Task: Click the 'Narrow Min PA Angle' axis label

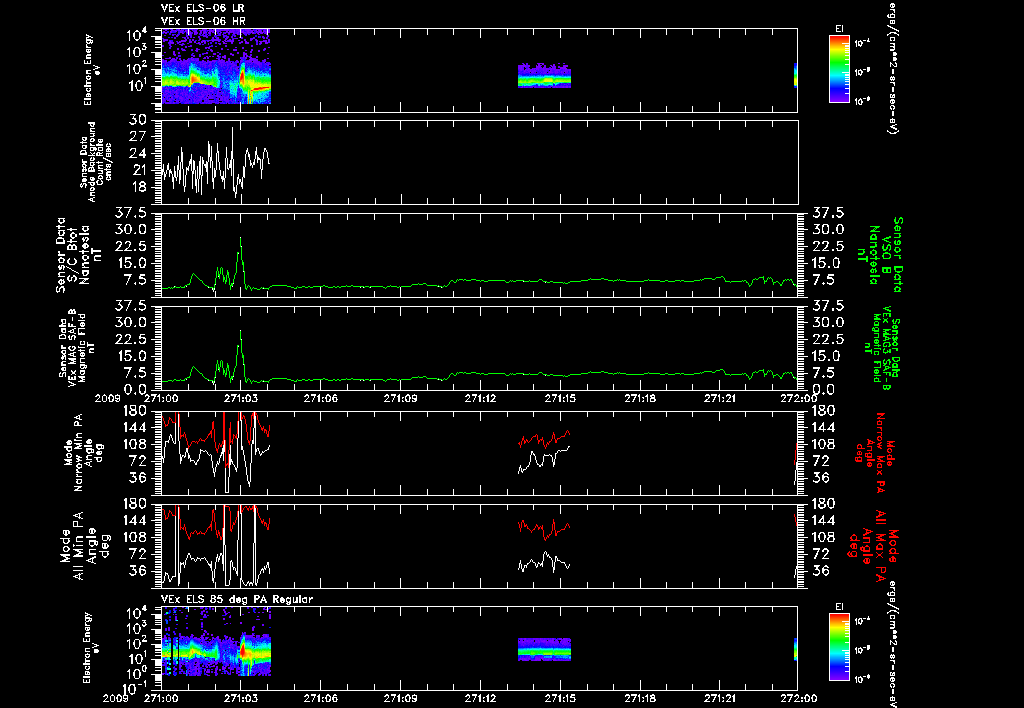Action: pos(84,452)
